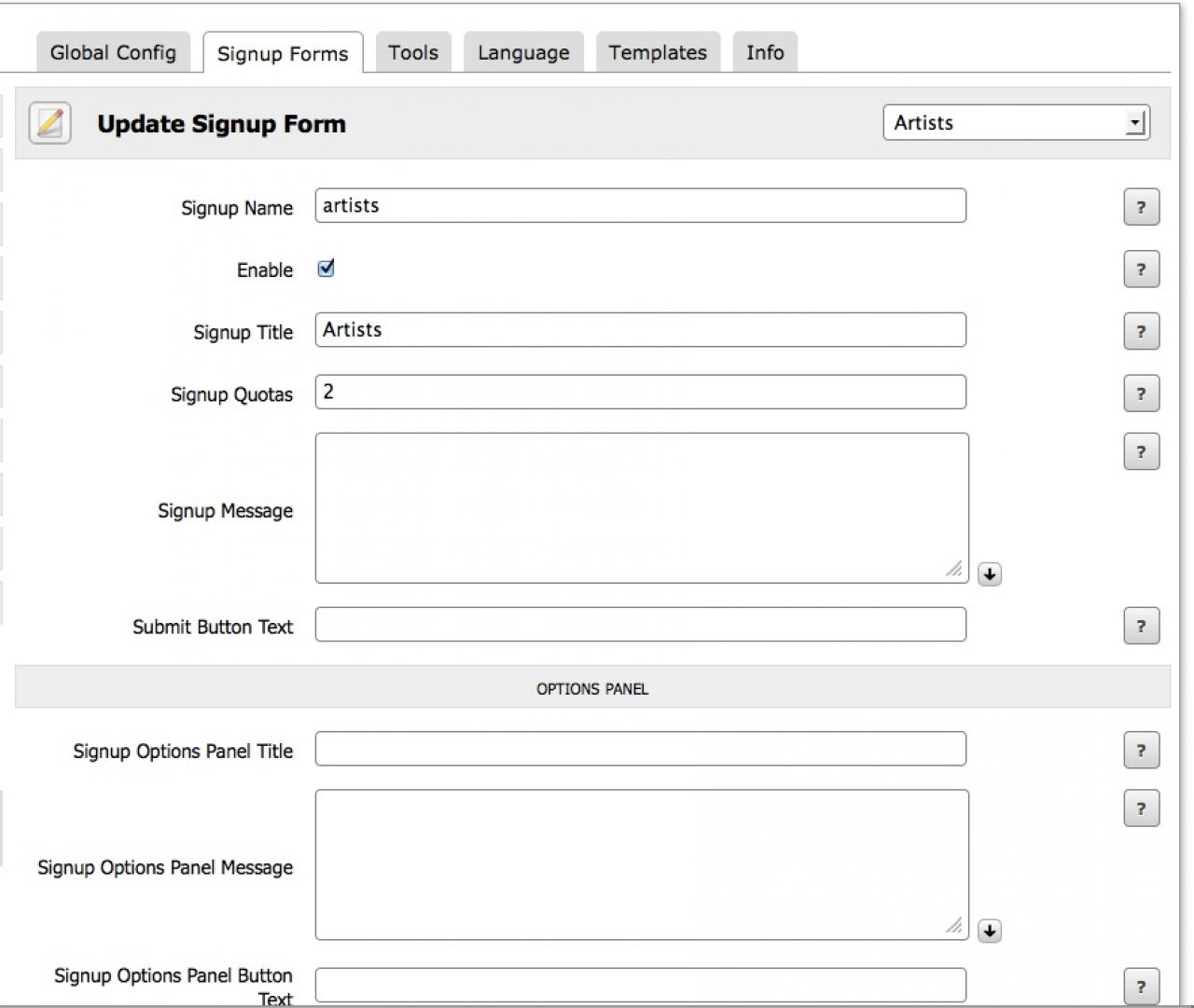Screen dimensions: 1194x1008
Task: Focus the Signup Quotas input field
Action: (640, 392)
